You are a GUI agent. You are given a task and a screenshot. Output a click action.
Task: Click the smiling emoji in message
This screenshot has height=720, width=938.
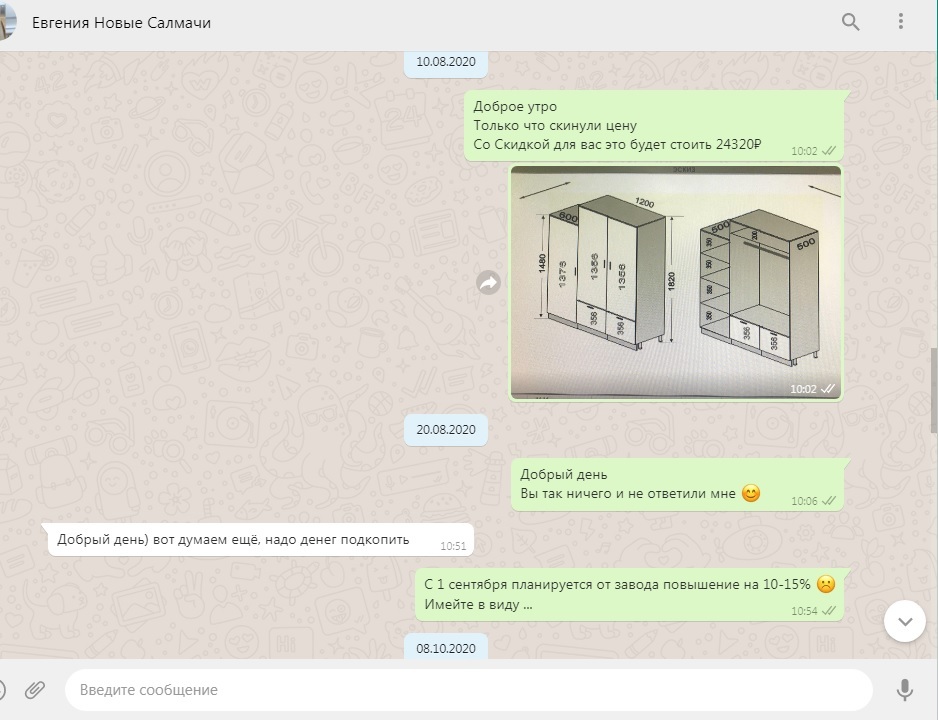click(x=751, y=493)
